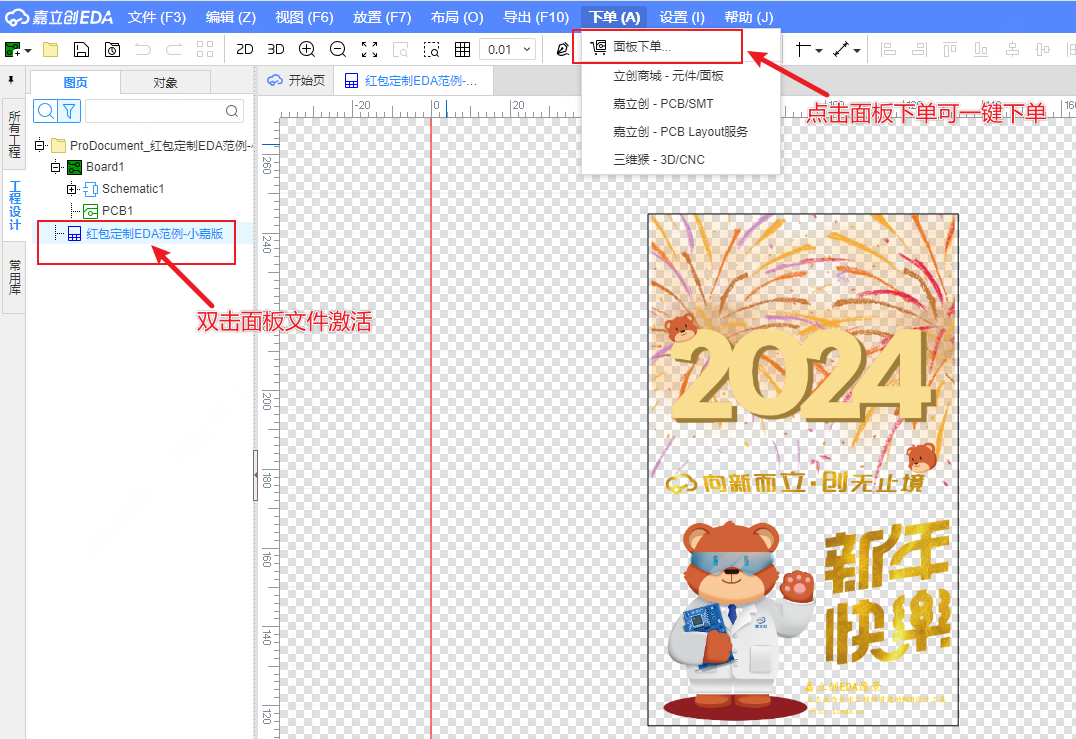Click the align vertical center icon
Image resolution: width=1076 pixels, height=739 pixels.
1043,49
